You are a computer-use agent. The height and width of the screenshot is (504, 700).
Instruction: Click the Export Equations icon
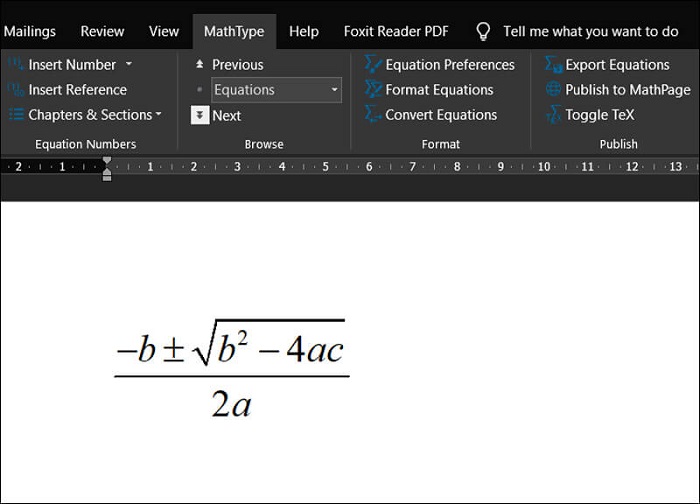click(554, 64)
